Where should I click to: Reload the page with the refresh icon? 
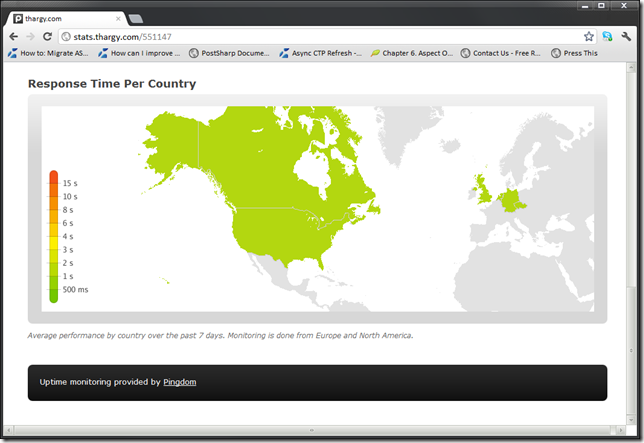(47, 37)
